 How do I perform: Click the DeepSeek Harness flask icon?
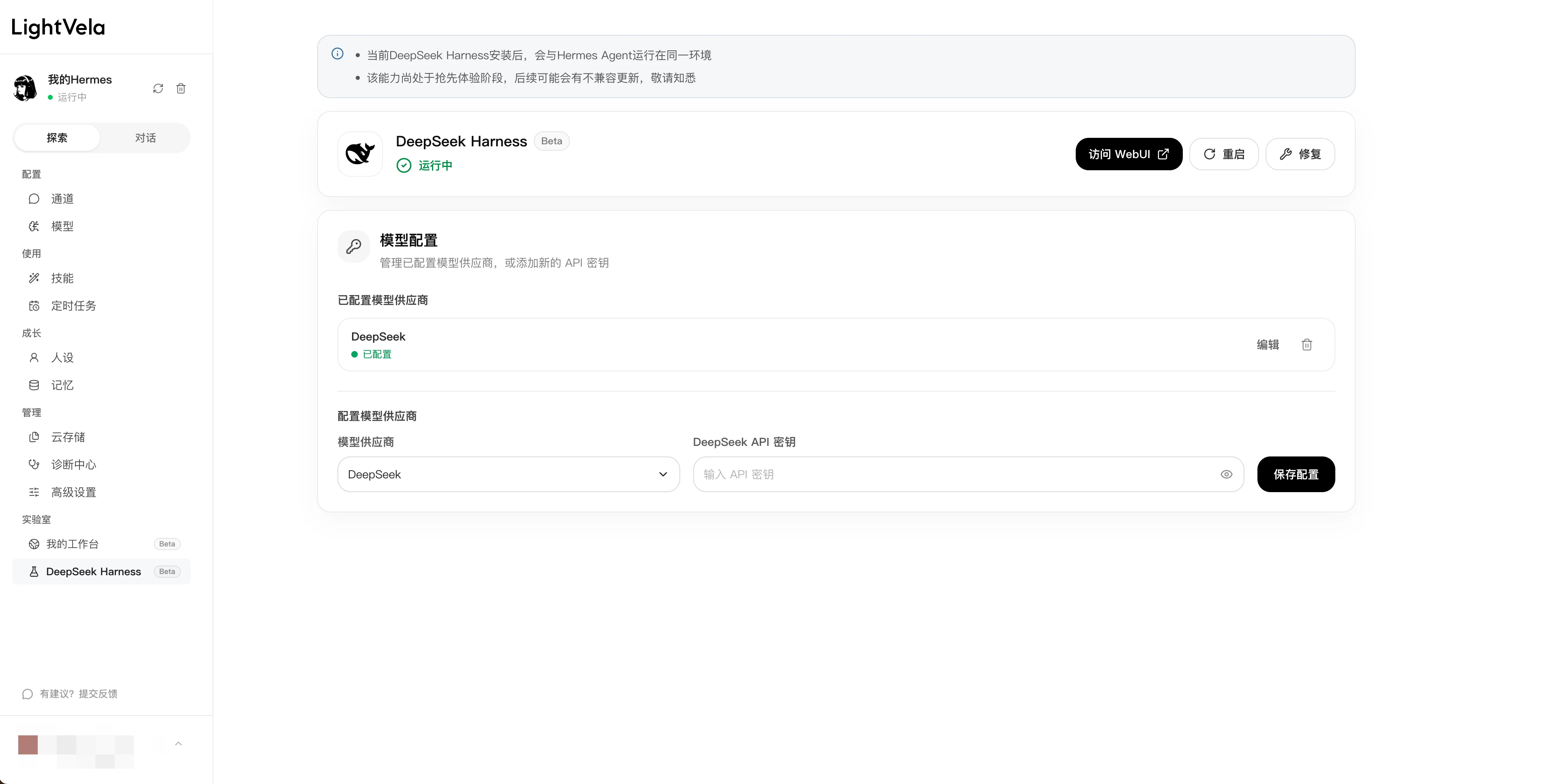[34, 572]
